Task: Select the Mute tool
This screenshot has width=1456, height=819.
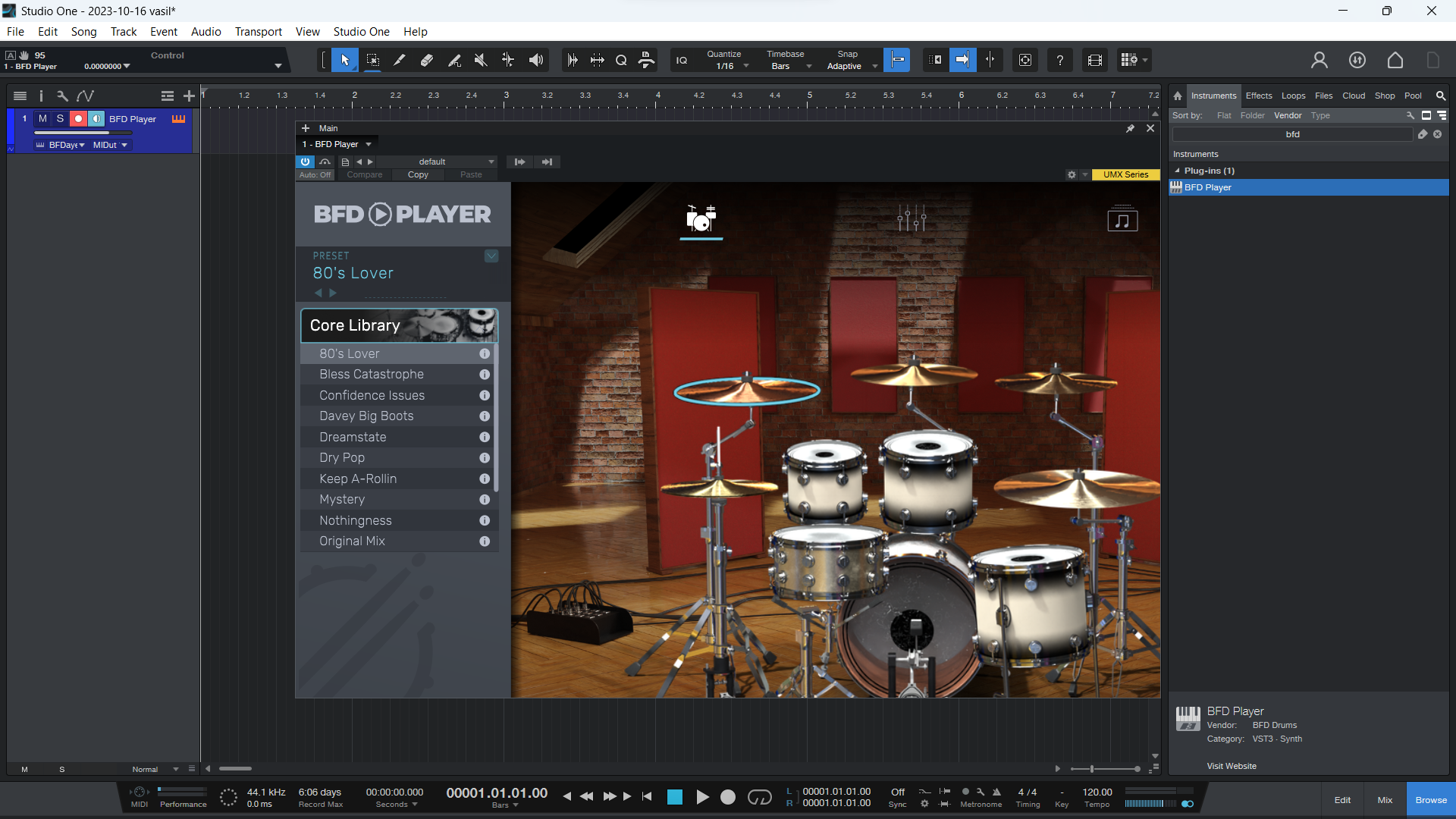Action: tap(481, 60)
